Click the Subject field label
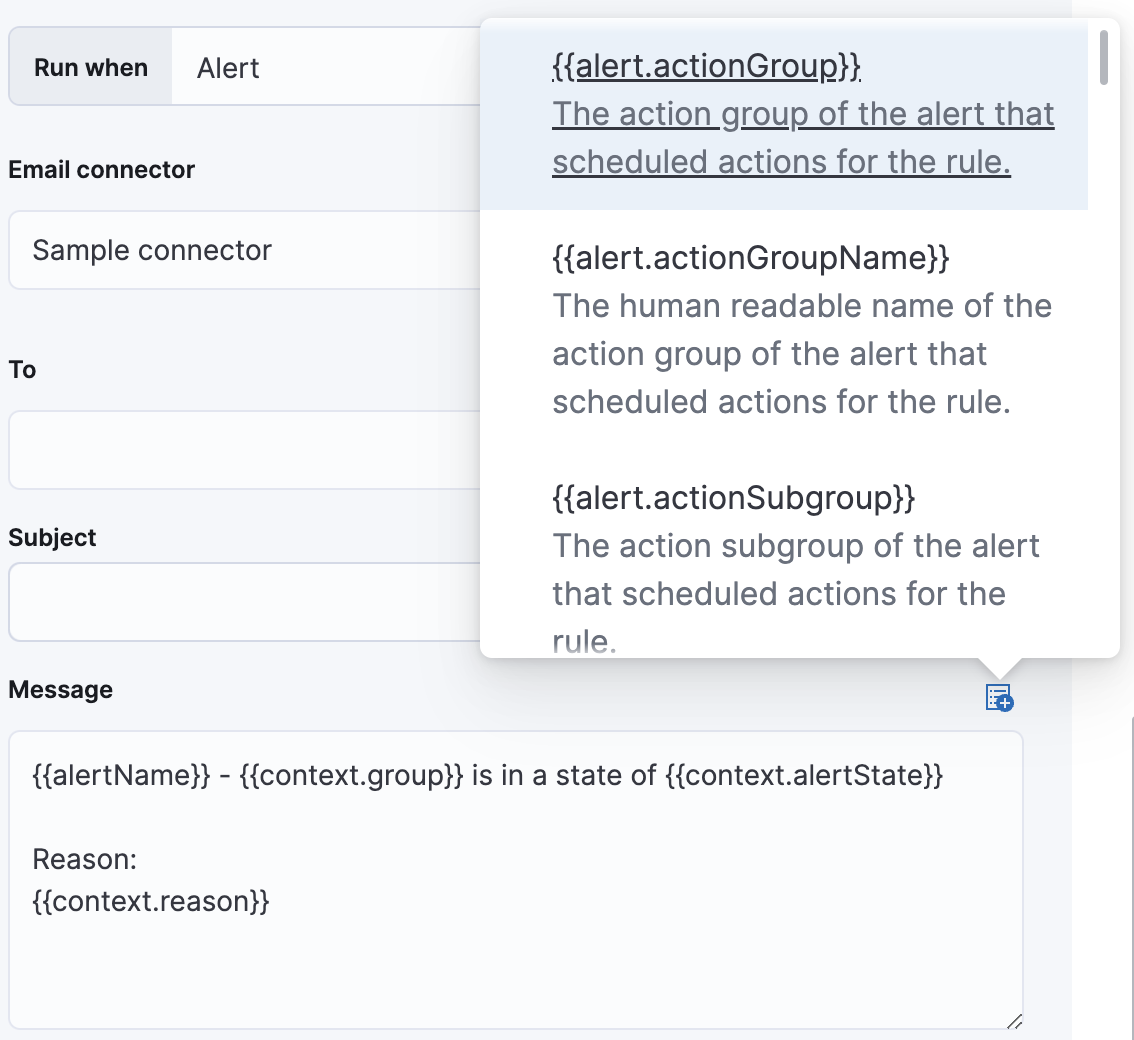The width and height of the screenshot is (1134, 1040). tap(52, 537)
